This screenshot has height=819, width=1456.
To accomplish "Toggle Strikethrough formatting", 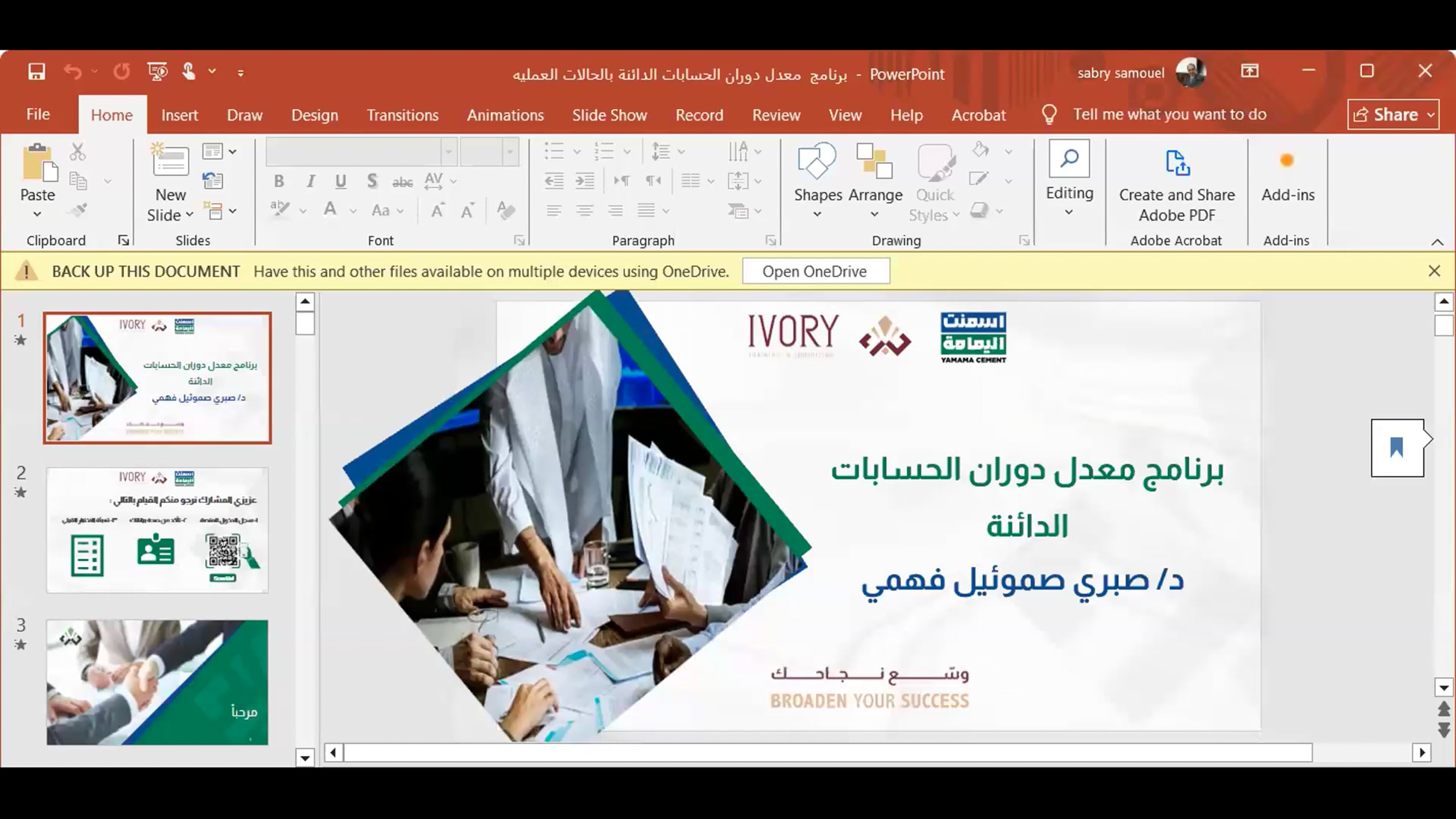I will (402, 181).
